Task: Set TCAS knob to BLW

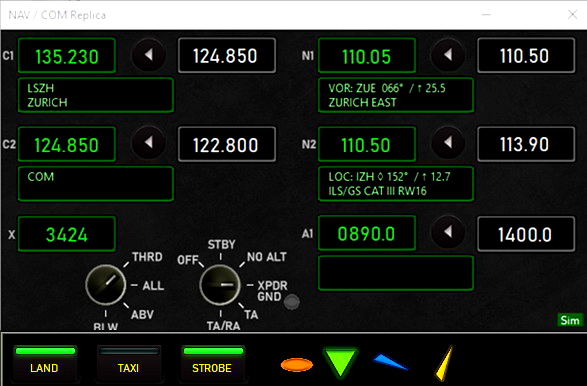Action: point(106,326)
